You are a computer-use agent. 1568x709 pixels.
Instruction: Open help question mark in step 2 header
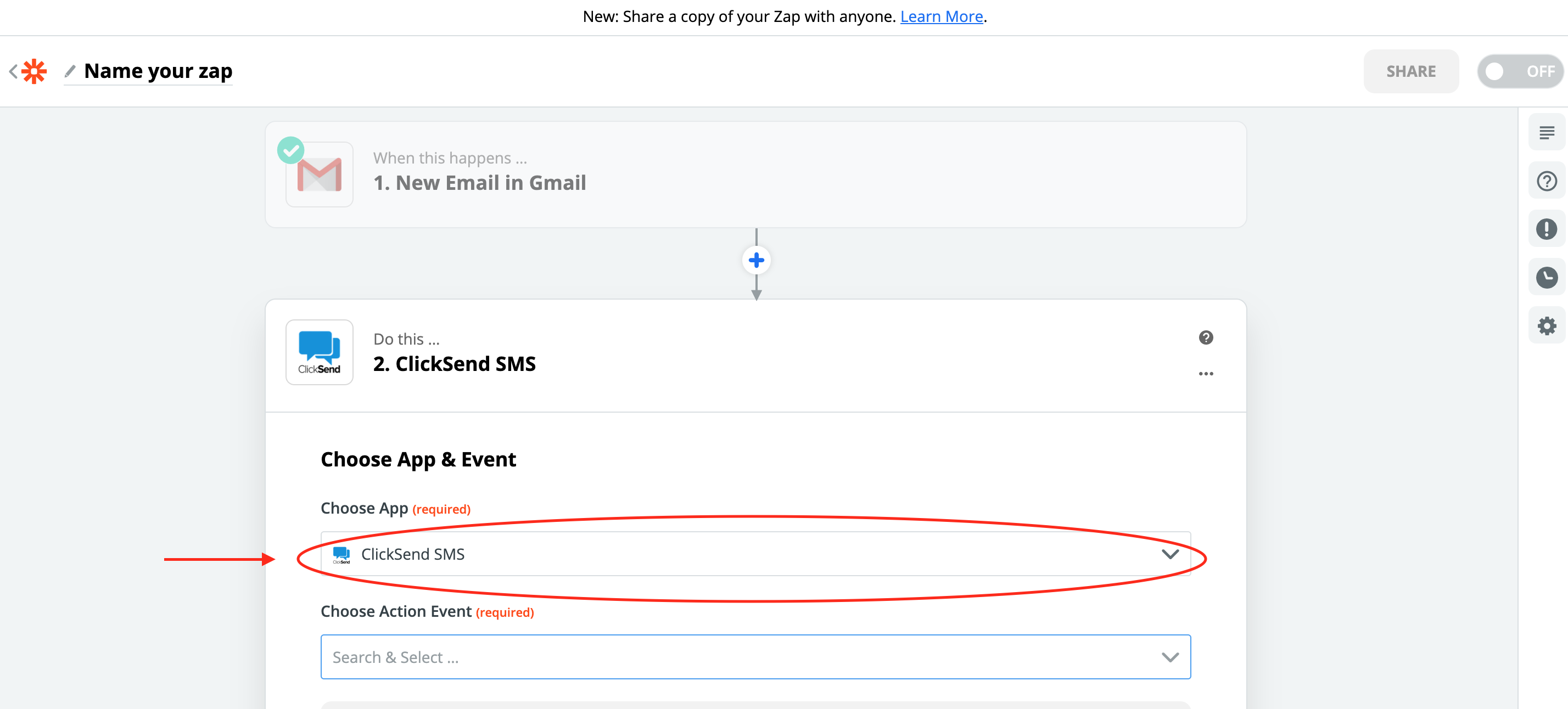point(1205,338)
